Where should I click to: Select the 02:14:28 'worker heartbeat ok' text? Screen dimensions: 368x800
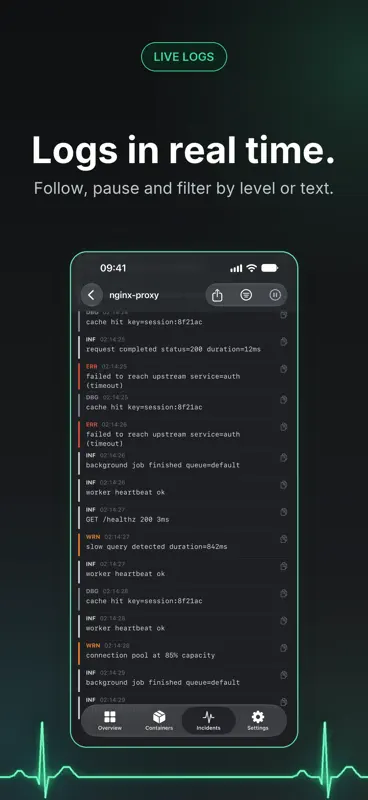coord(125,628)
